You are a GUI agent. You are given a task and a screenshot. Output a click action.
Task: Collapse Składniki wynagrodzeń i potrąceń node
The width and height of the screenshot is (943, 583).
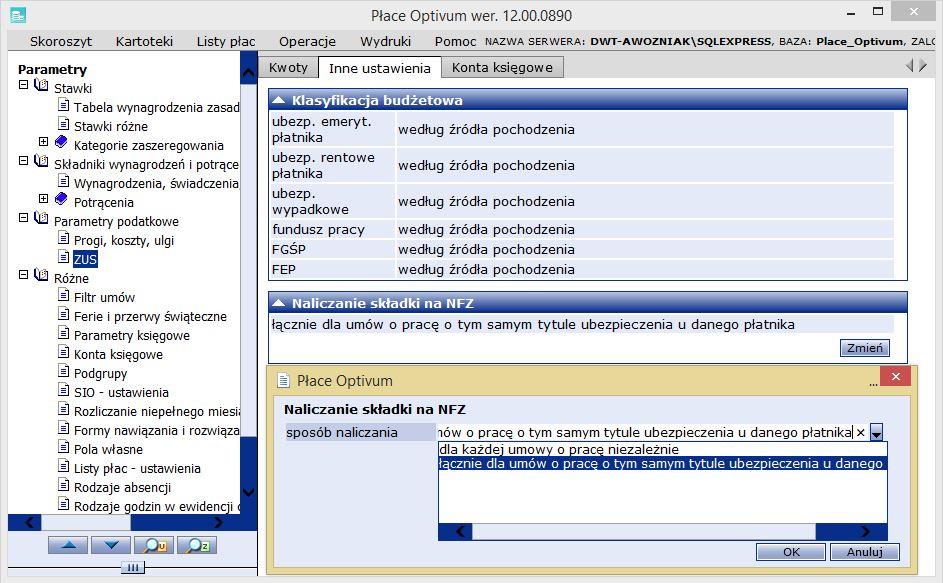[x=23, y=161]
